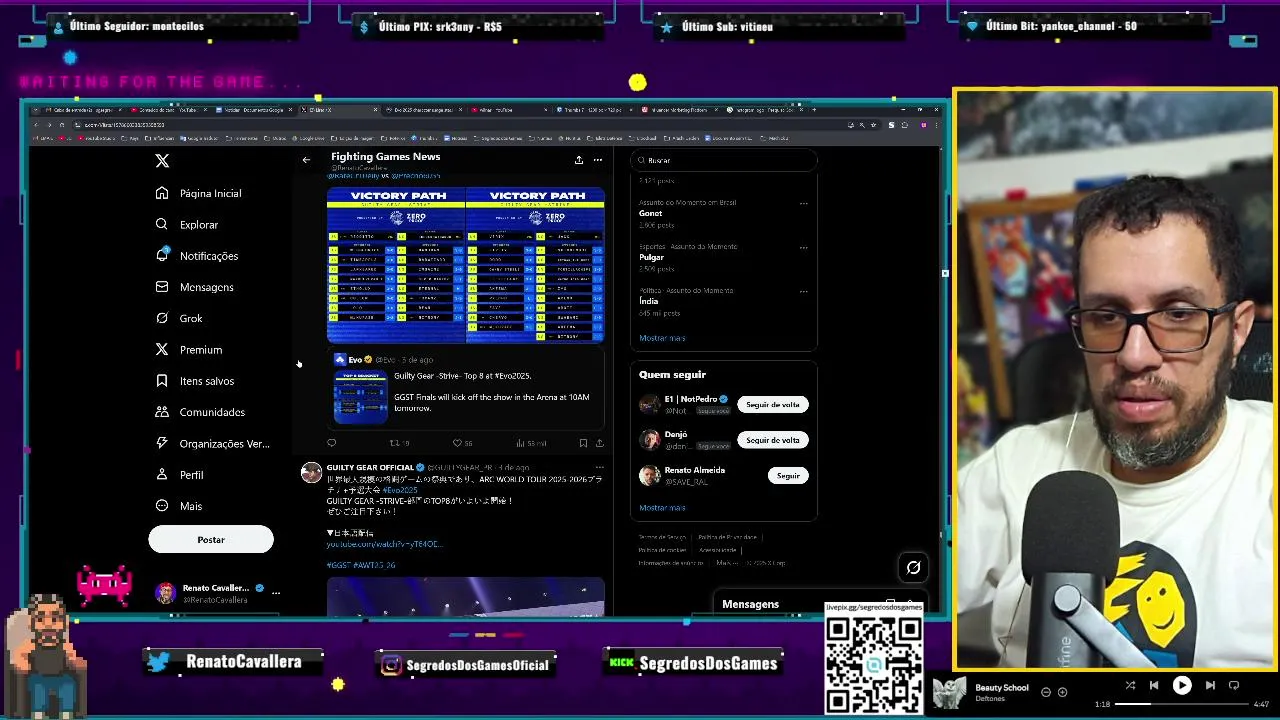Screen dimensions: 1280x720
Task: Click Mostrar mais under trends
Action: click(662, 338)
